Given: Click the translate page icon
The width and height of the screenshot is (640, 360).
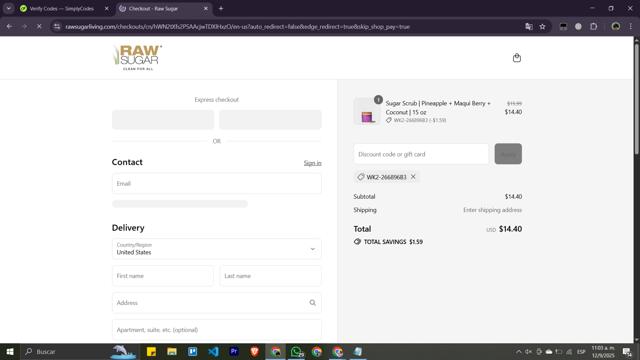Looking at the screenshot, I should [x=529, y=27].
